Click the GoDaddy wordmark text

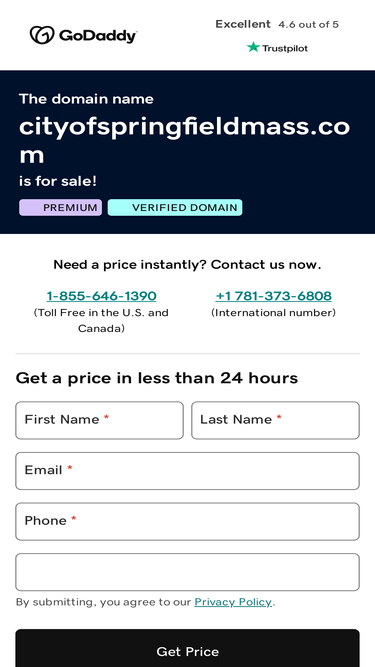coord(98,36)
